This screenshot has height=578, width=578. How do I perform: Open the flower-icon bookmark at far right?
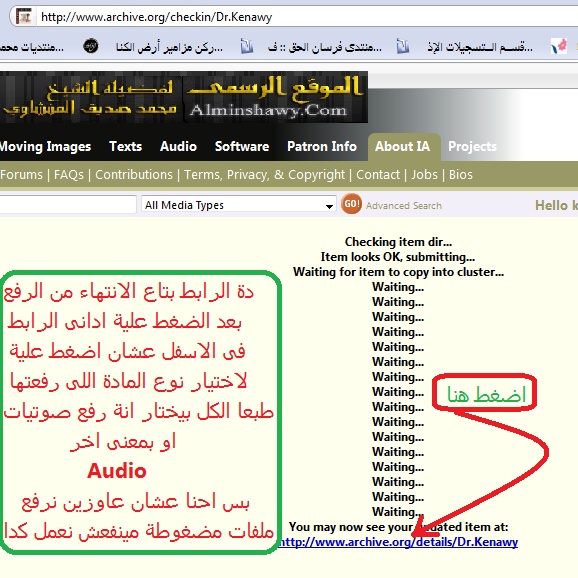click(559, 47)
